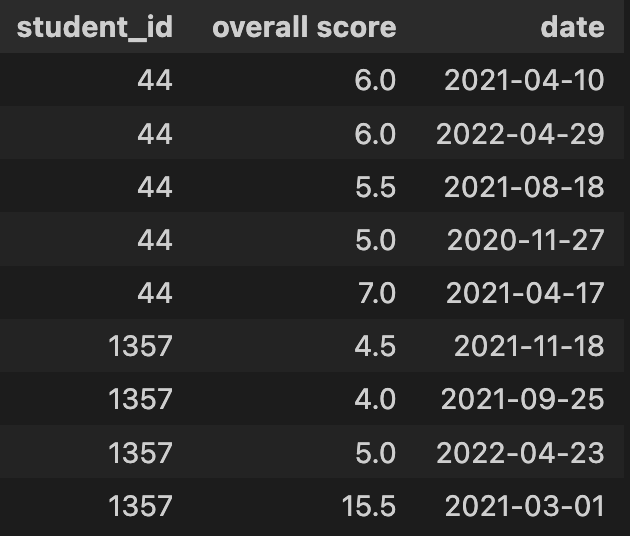
Task: Click the date 2021-04-17 cell
Action: click(525, 293)
